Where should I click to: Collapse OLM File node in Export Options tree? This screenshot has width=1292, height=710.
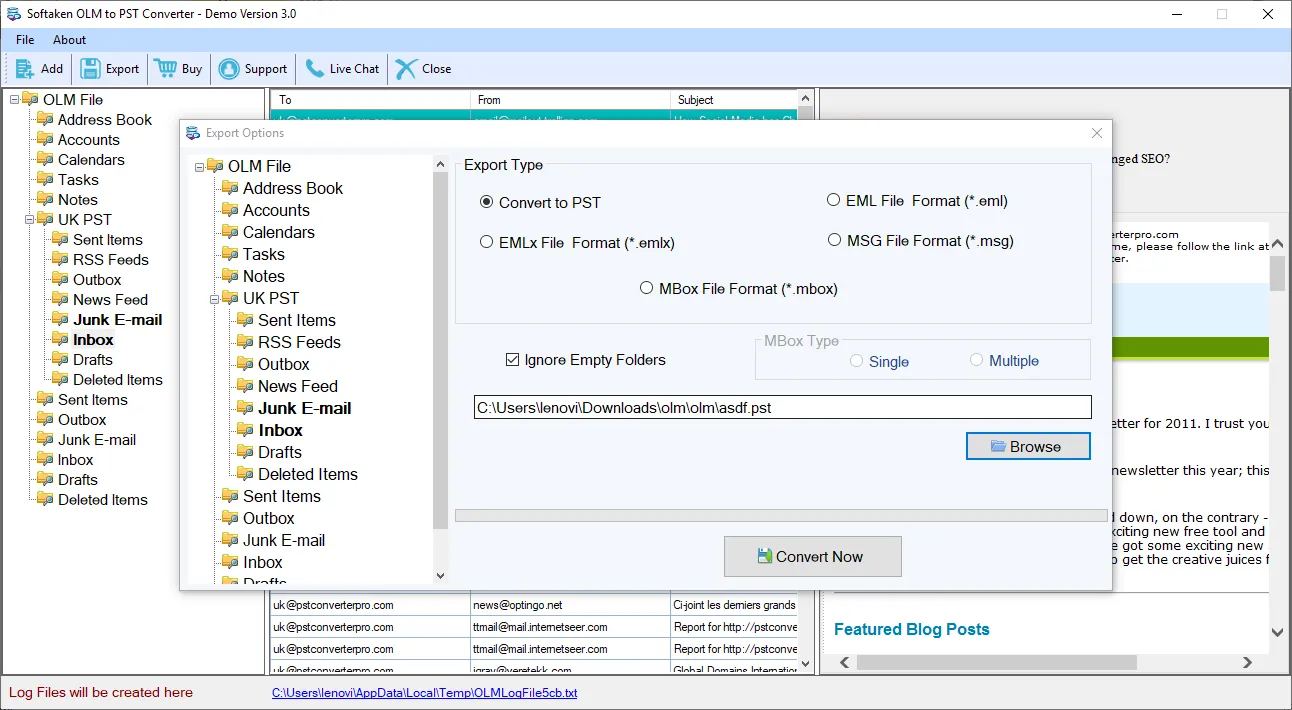200,166
